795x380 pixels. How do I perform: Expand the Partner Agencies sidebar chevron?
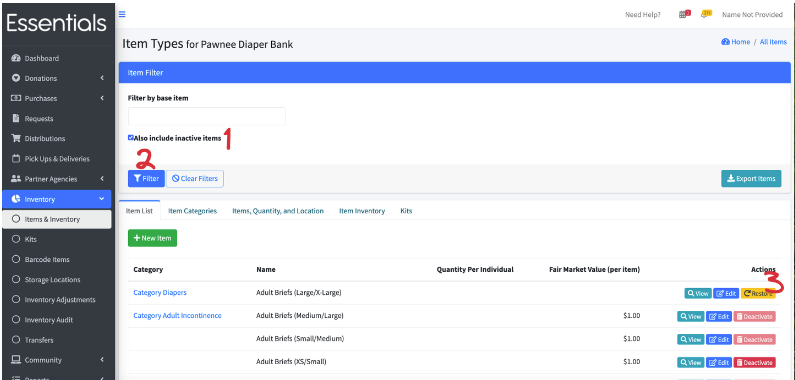tap(102, 179)
